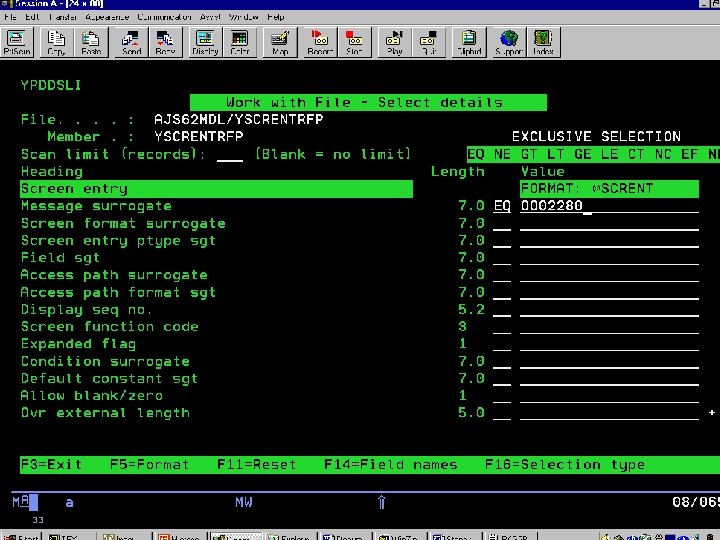This screenshot has height=540, width=720.
Task: Open the Assist menu
Action: [210, 17]
